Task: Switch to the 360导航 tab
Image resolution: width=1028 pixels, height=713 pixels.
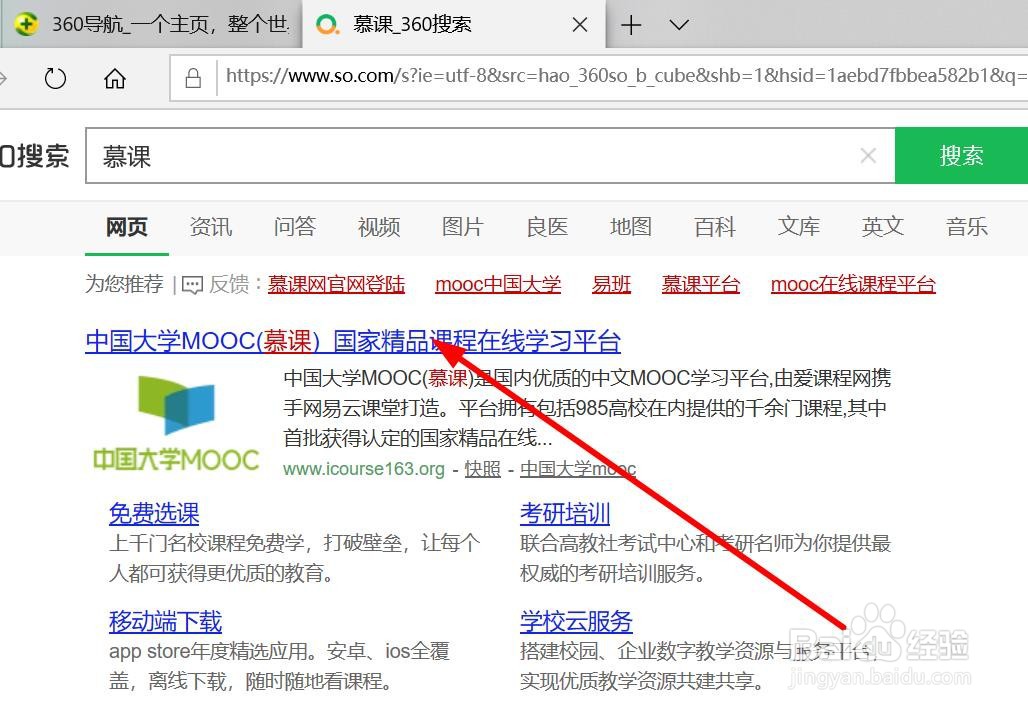Action: 151,24
